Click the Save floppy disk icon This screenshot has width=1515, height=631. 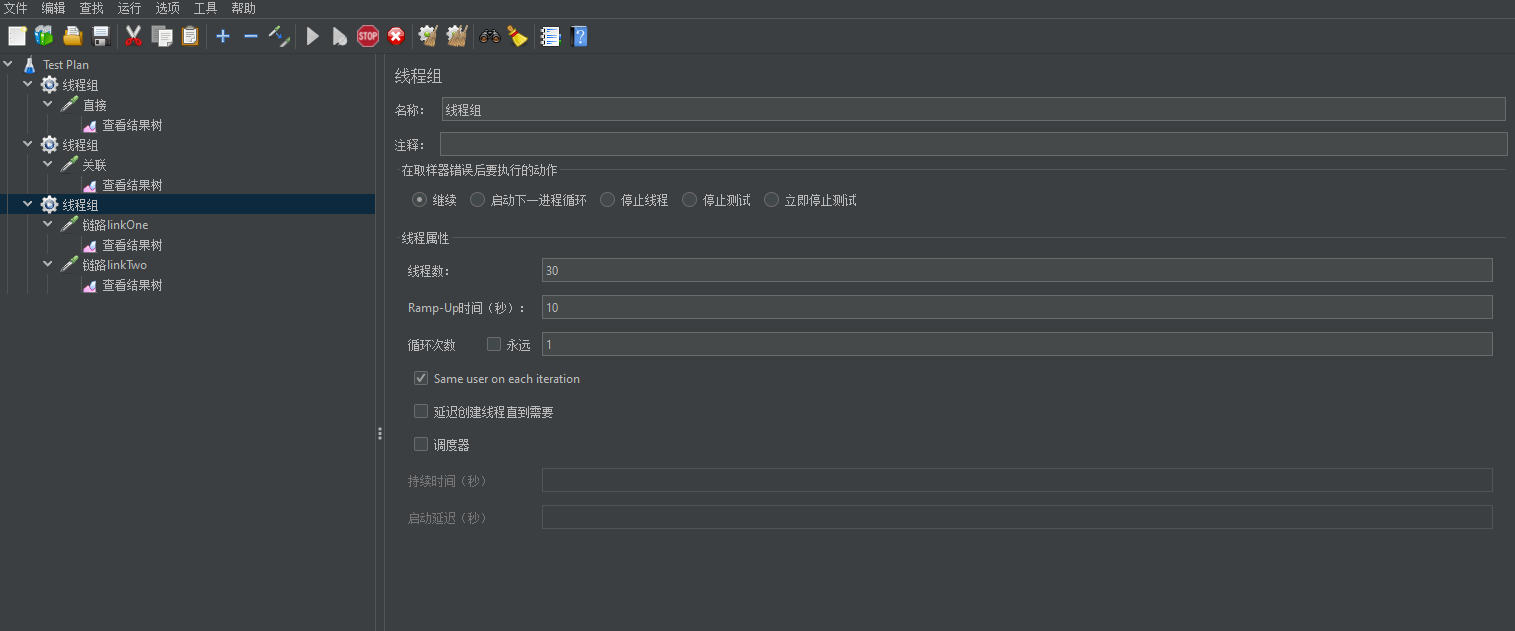point(101,37)
